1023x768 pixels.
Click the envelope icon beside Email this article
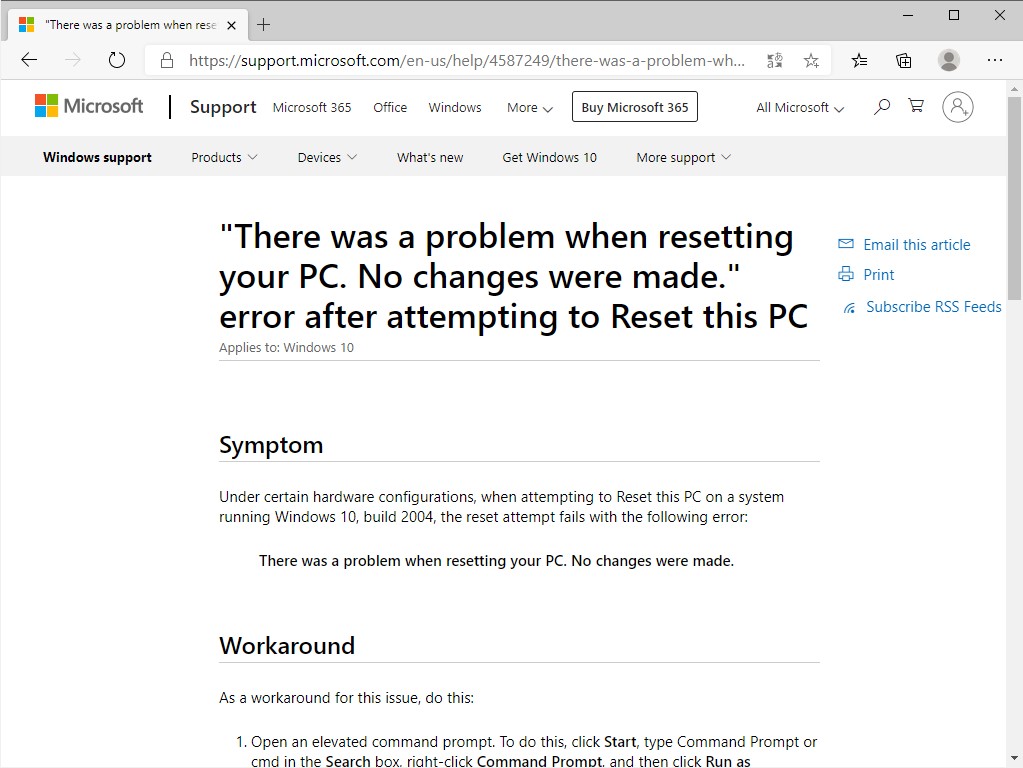(x=846, y=244)
